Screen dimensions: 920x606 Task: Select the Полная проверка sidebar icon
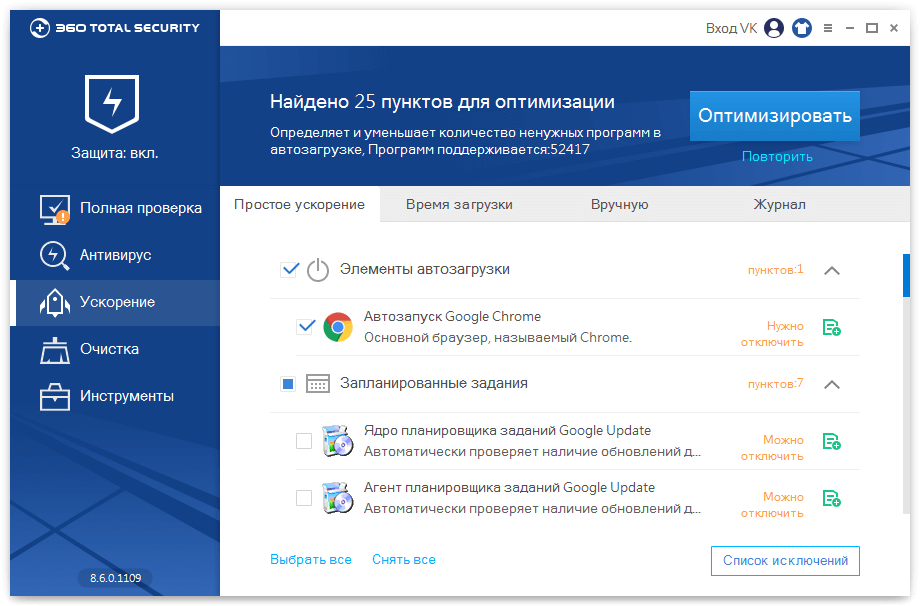pos(56,208)
